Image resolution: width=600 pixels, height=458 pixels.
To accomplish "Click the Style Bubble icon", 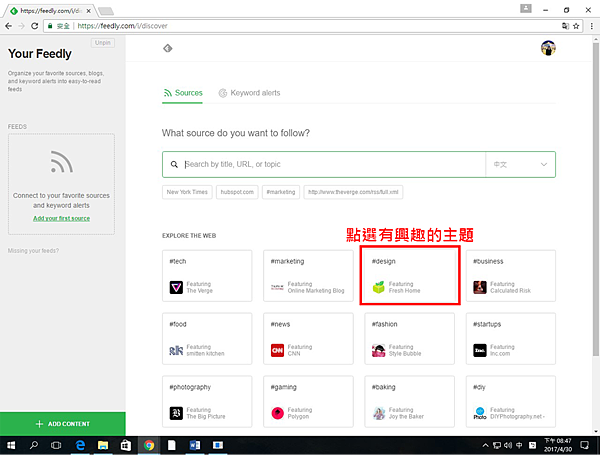I will [378, 350].
